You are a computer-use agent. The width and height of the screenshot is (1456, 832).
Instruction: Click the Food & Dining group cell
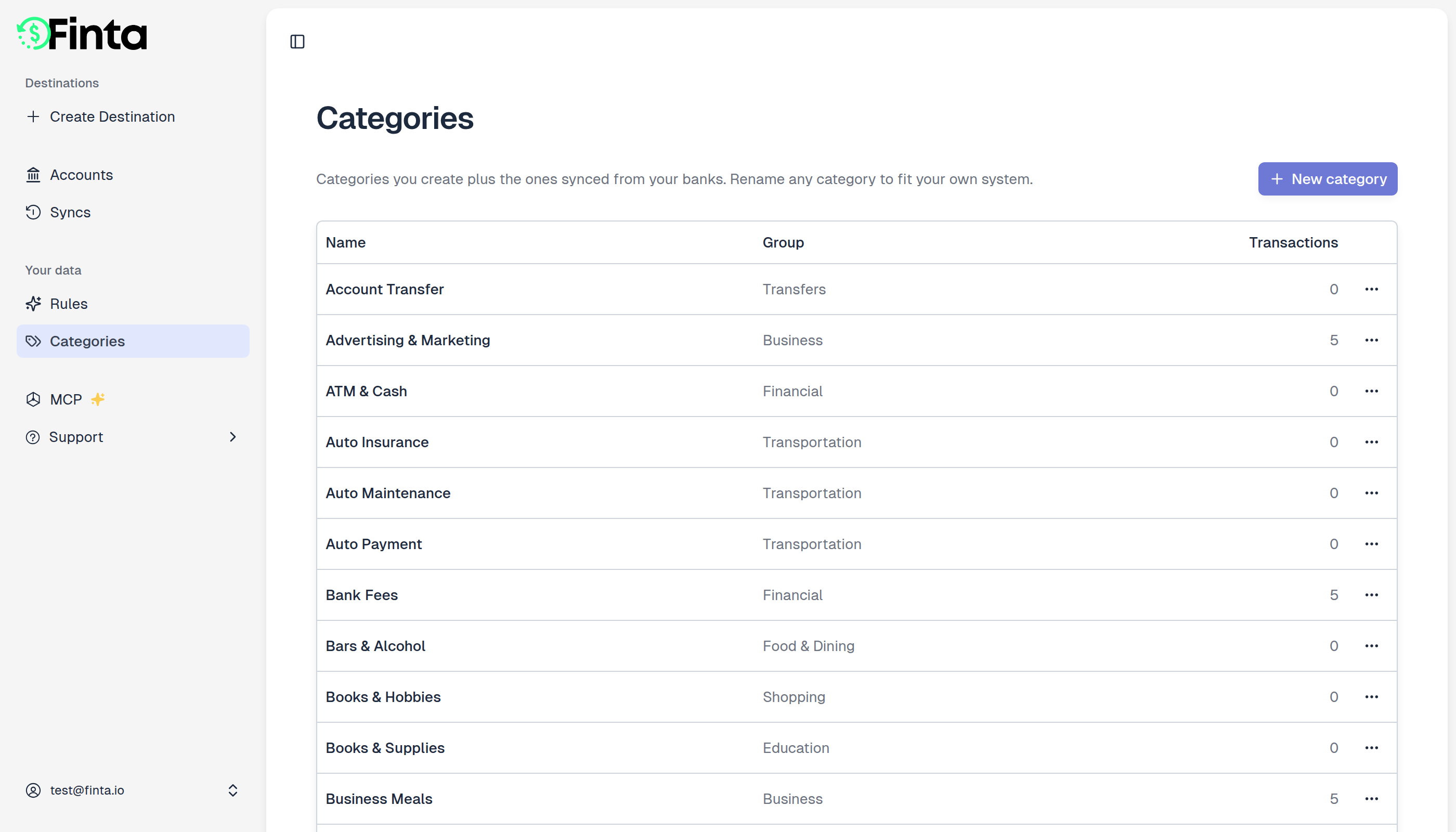coord(809,646)
